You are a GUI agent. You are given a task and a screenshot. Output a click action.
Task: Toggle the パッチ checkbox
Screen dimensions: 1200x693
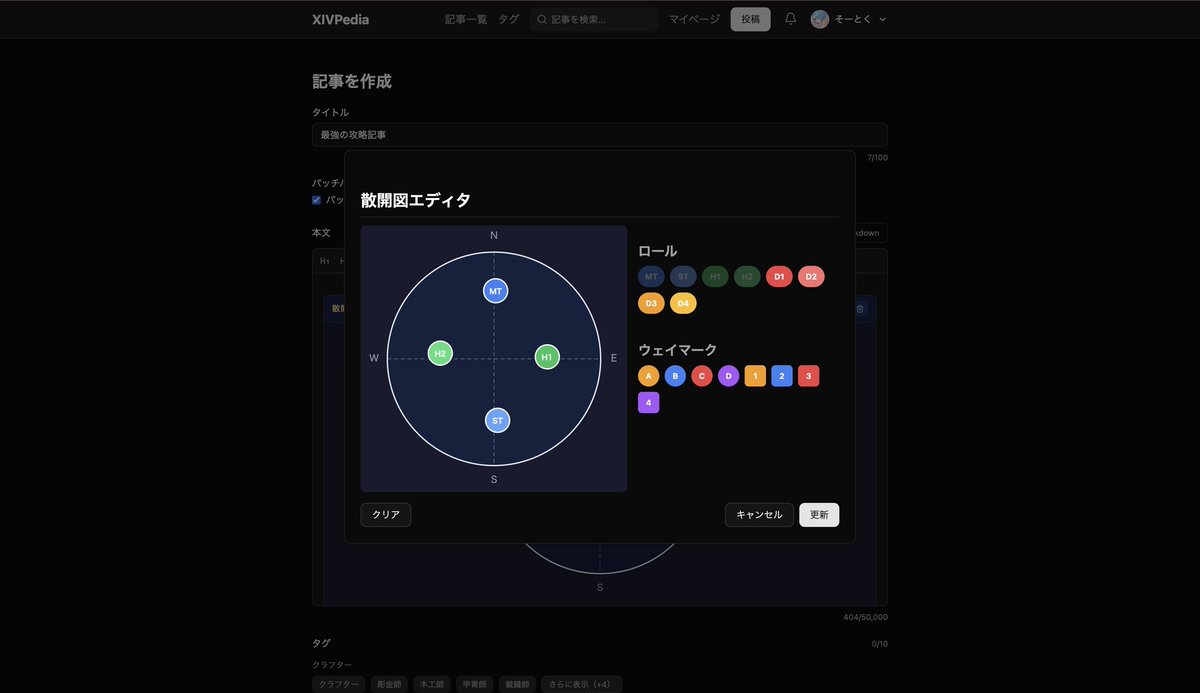(317, 200)
